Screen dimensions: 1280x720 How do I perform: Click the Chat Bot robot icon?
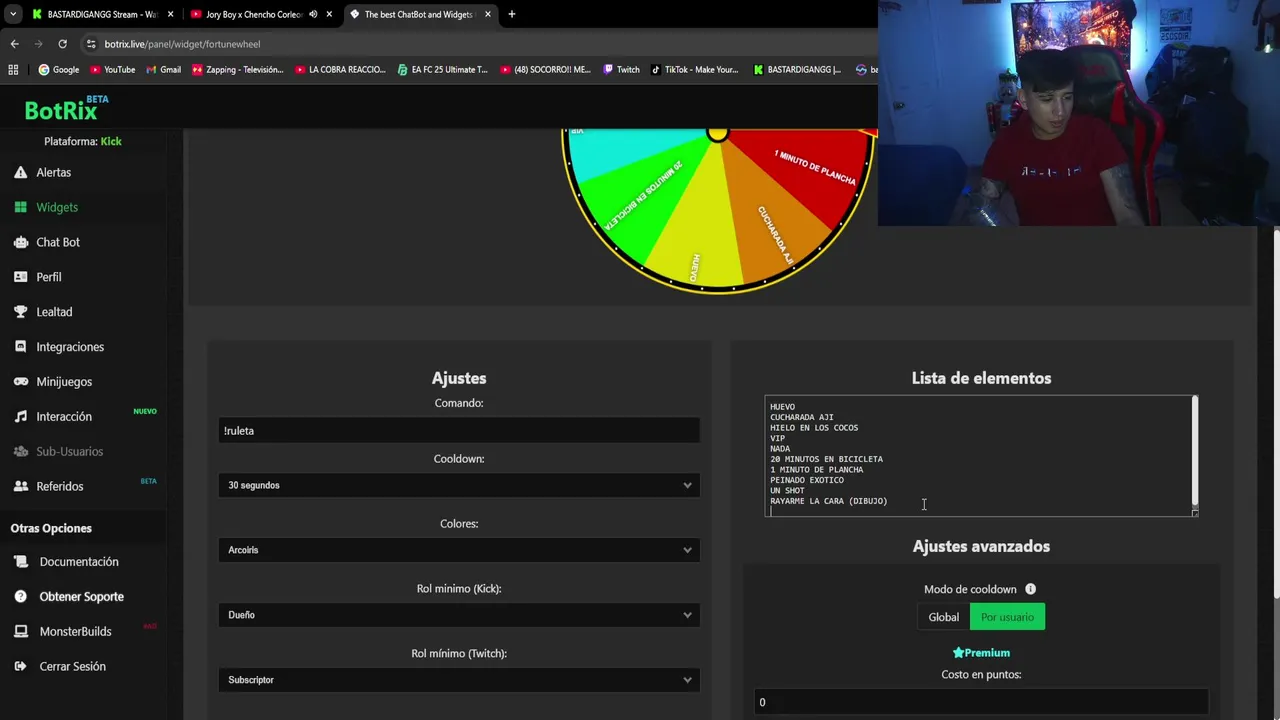[20, 242]
